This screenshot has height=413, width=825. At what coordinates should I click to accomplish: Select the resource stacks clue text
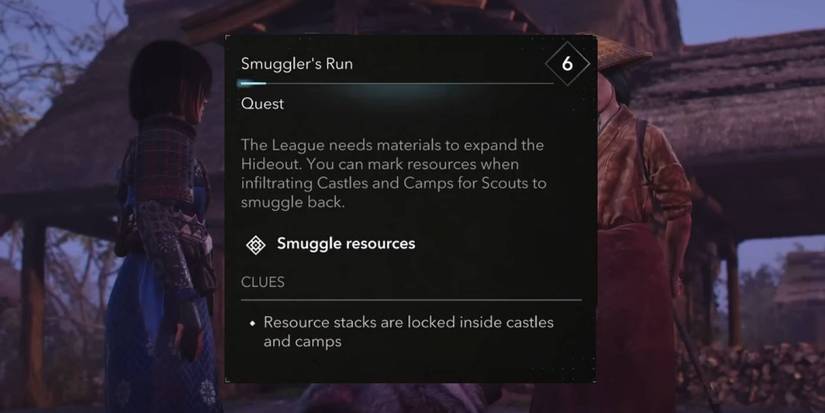(x=408, y=331)
